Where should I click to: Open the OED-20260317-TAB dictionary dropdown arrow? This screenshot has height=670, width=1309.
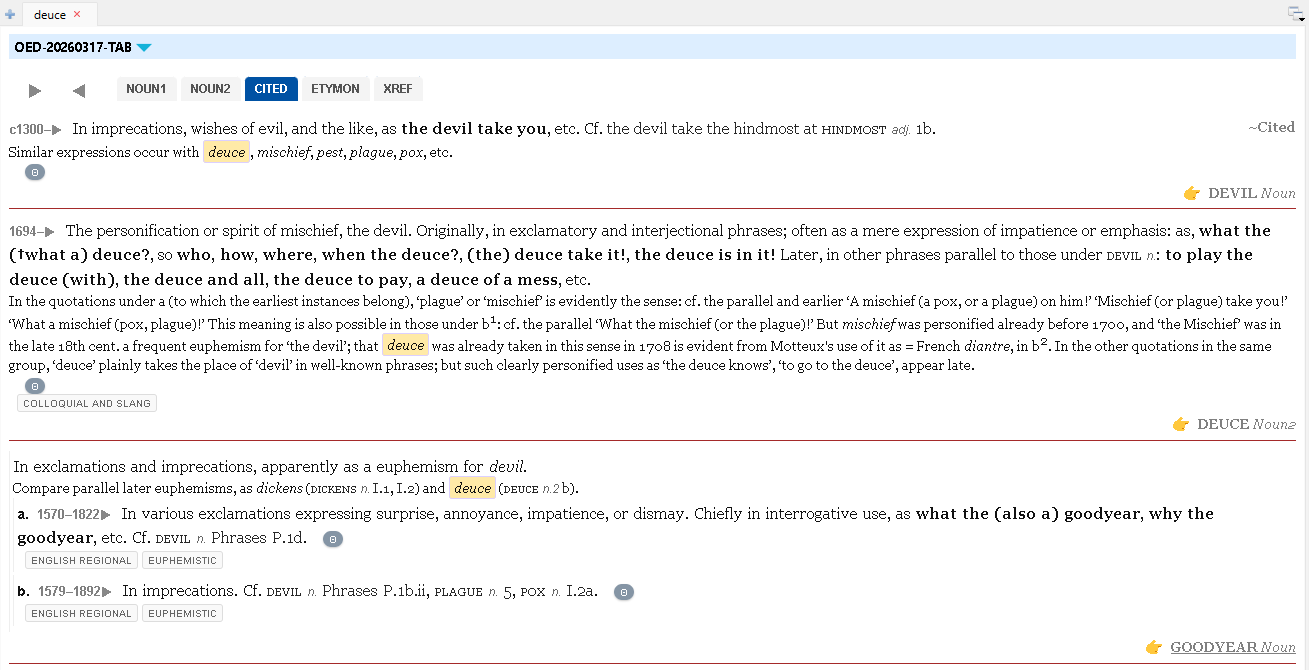pyautogui.click(x=144, y=47)
